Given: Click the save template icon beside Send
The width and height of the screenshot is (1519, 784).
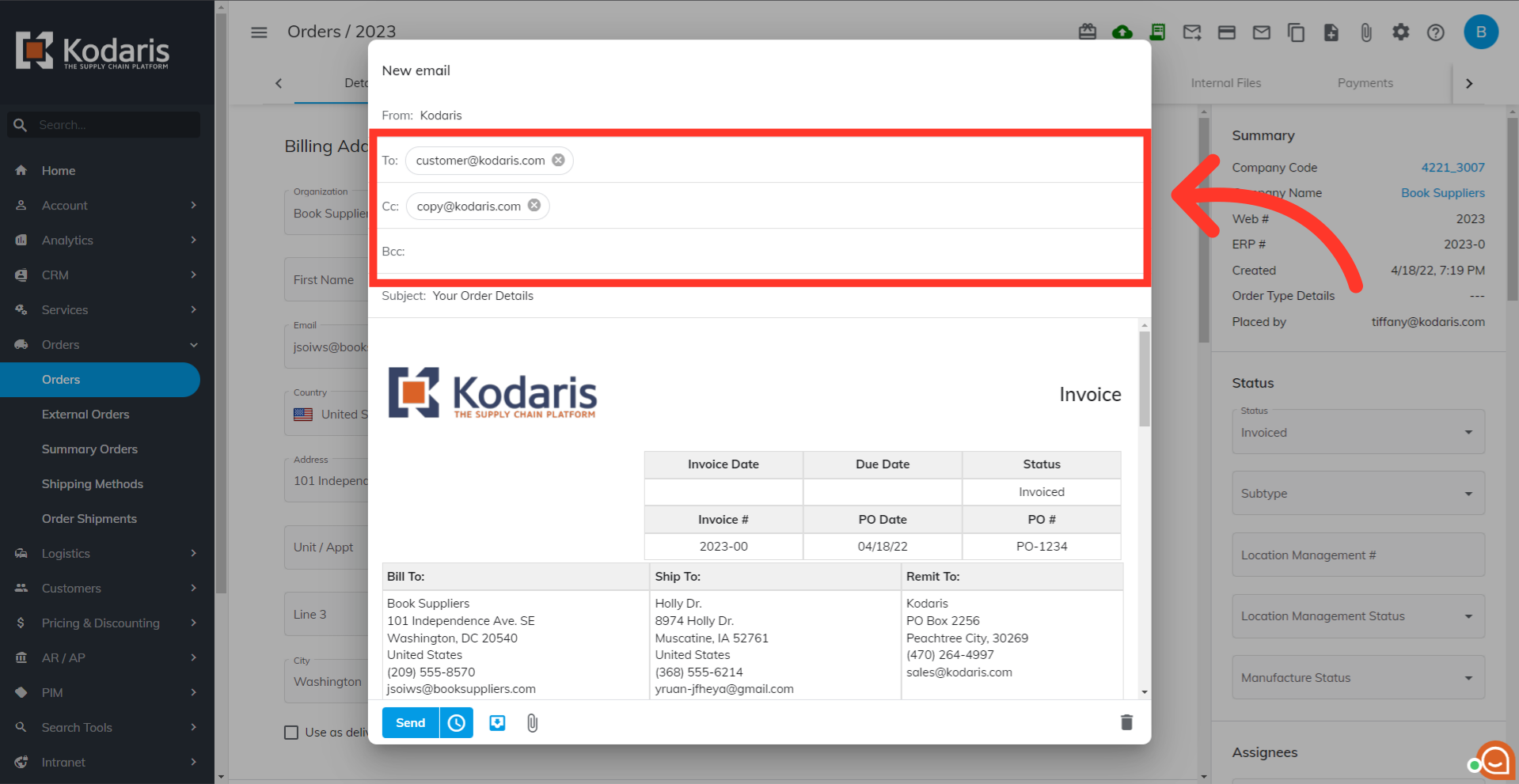Looking at the screenshot, I should click(x=497, y=723).
